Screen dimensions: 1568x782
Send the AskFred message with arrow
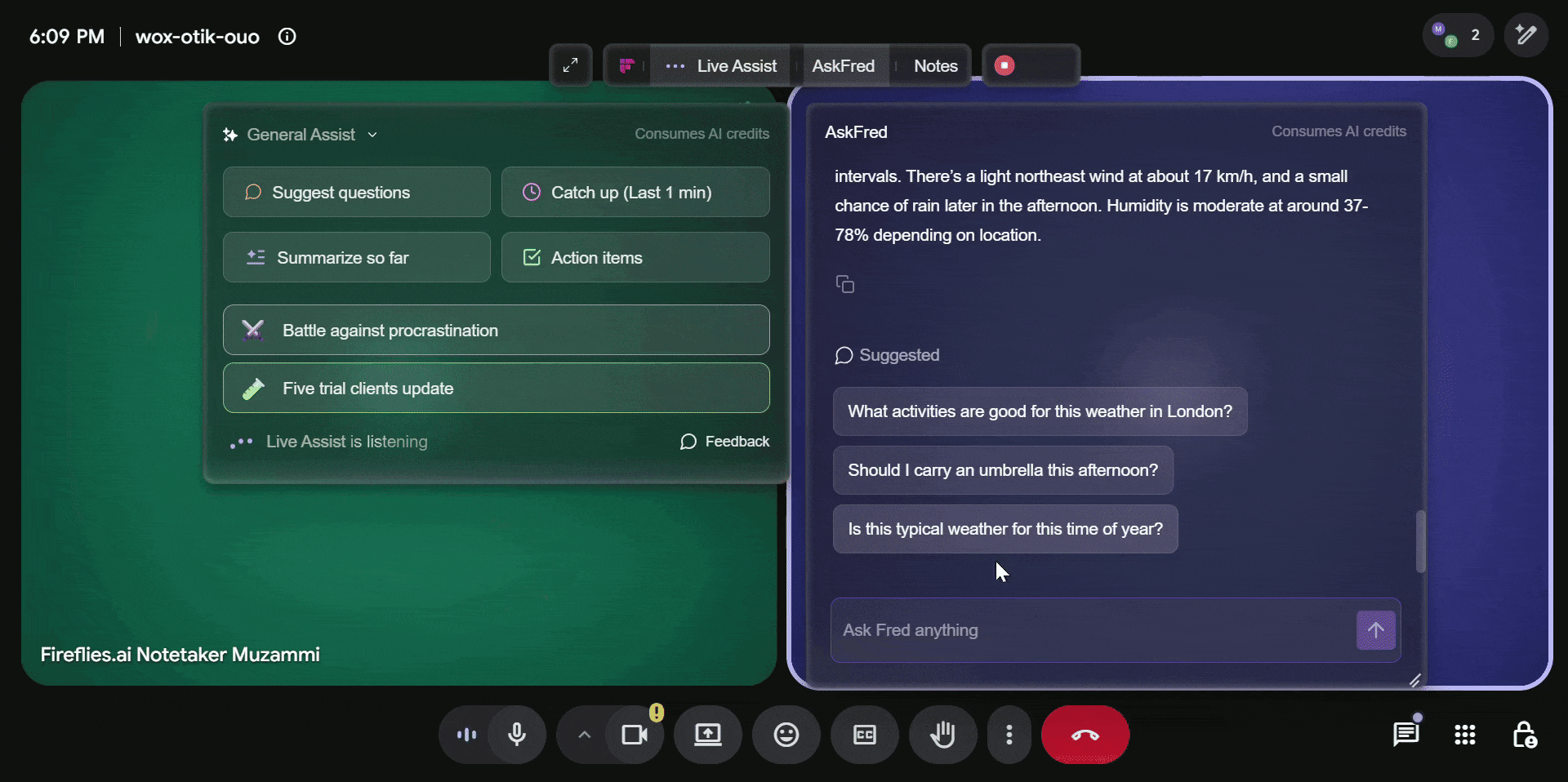1376,630
